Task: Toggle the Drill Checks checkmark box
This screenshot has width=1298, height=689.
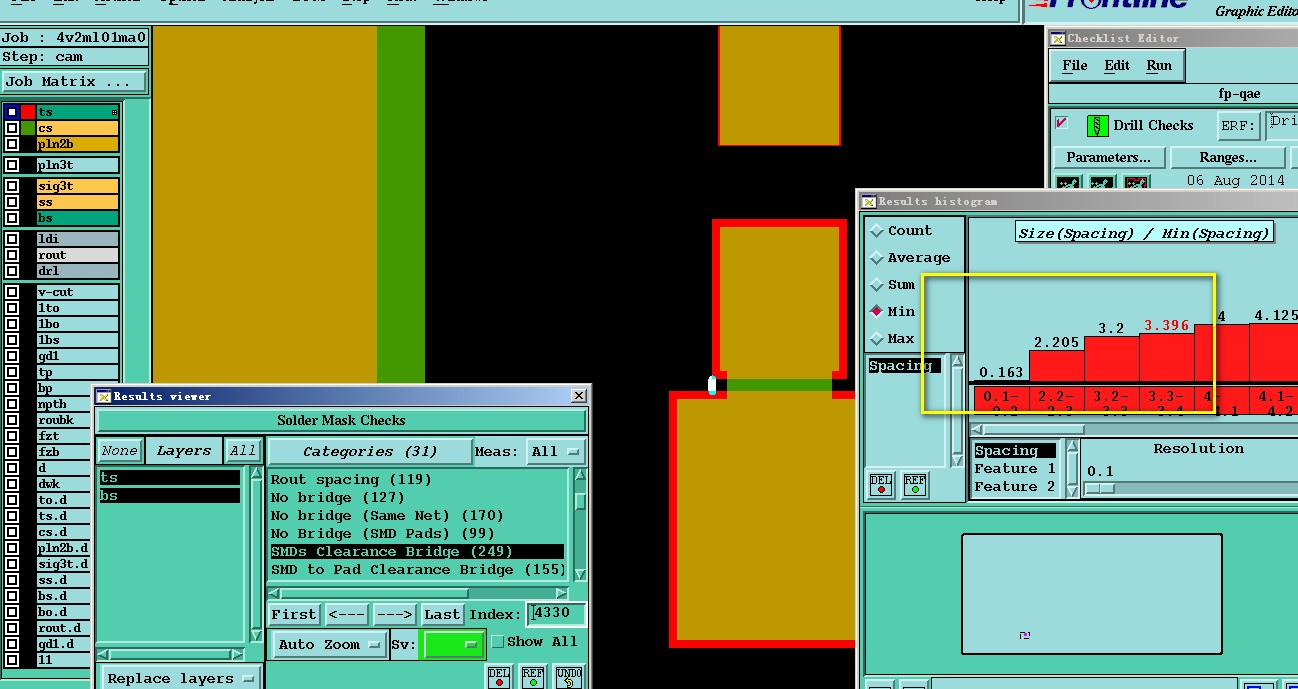Action: coord(1061,123)
